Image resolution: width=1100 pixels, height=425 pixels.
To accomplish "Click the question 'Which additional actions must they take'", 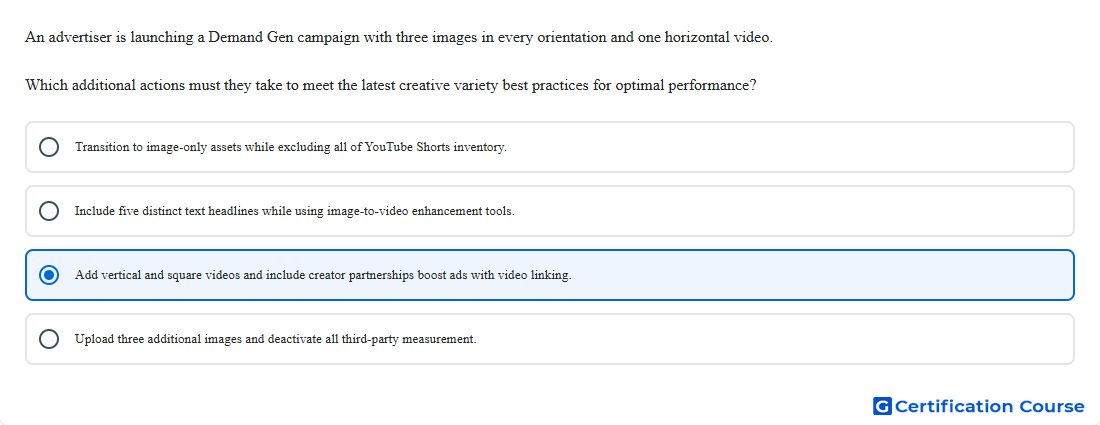I will click(x=391, y=86).
